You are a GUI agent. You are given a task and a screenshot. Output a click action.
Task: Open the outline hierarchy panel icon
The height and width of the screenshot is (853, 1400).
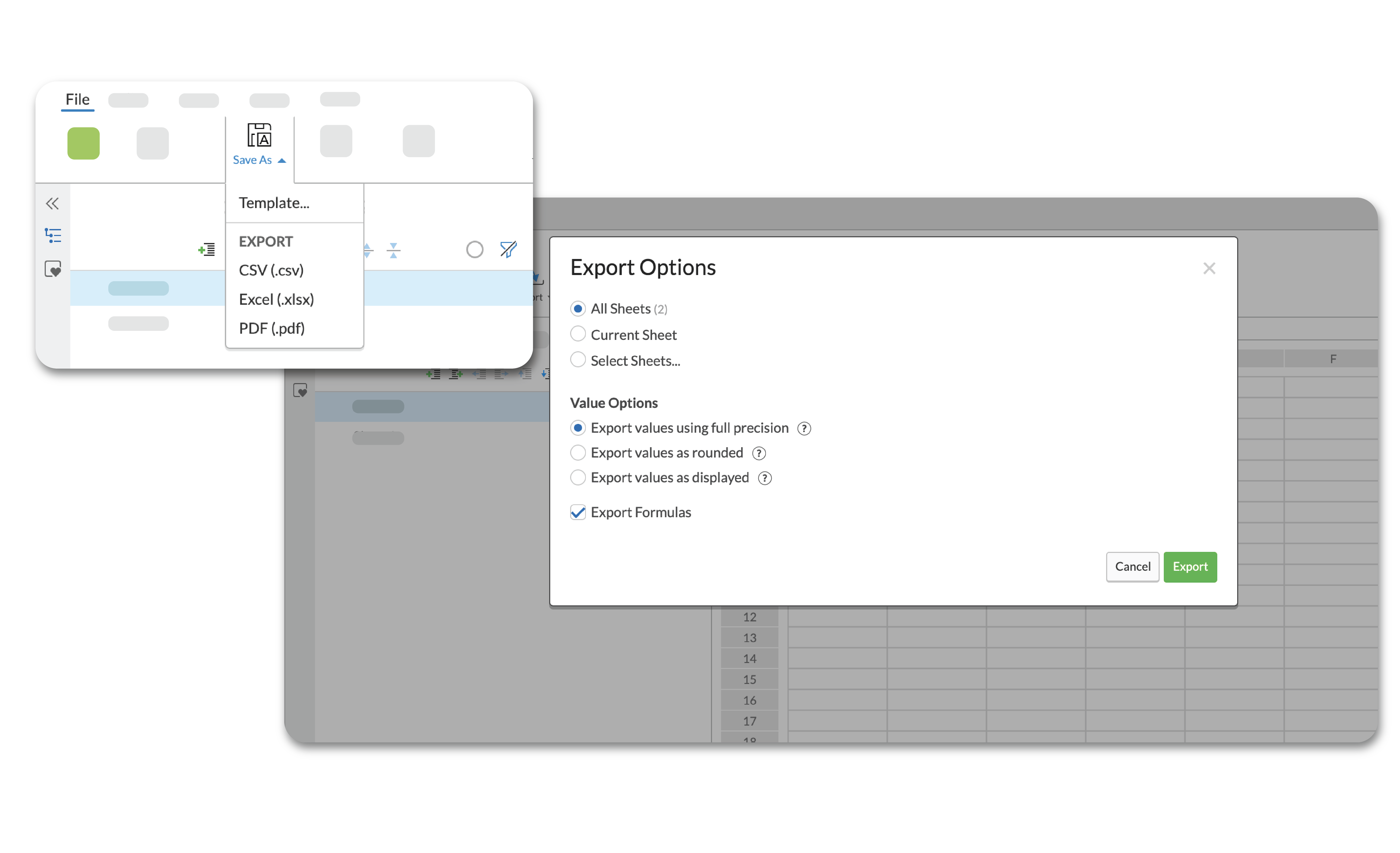(52, 235)
